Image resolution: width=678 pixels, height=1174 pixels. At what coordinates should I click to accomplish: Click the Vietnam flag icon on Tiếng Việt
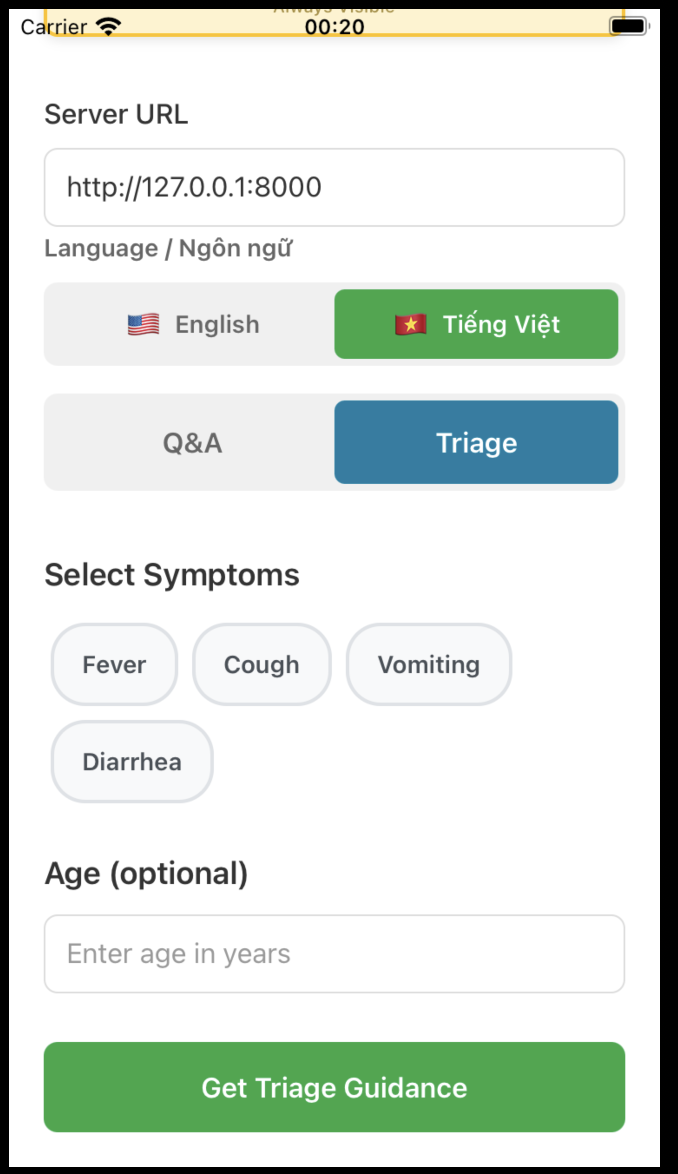tap(413, 323)
